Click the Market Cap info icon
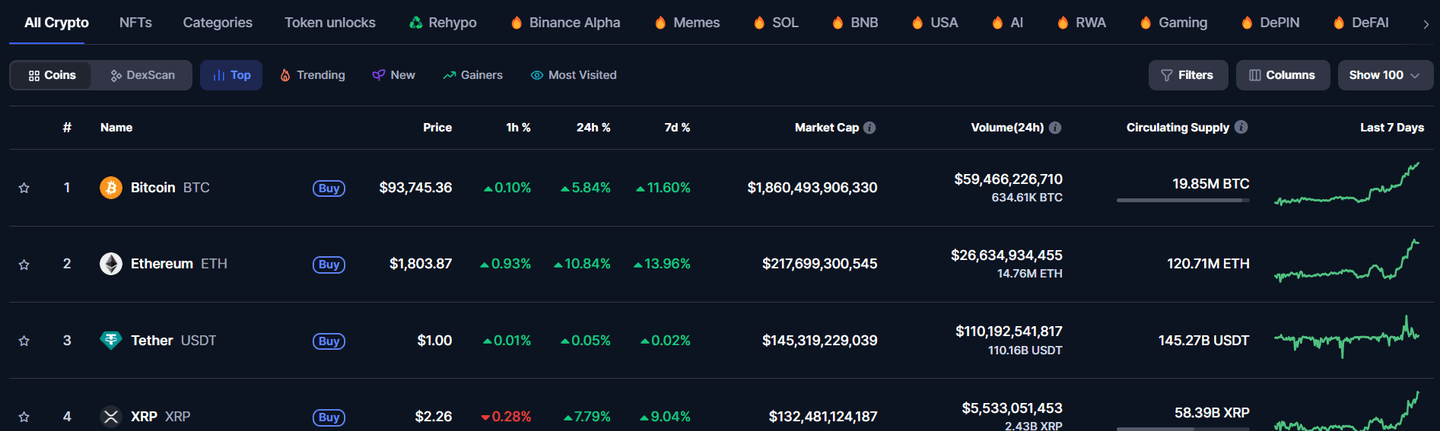The width and height of the screenshot is (1440, 431). coord(870,128)
